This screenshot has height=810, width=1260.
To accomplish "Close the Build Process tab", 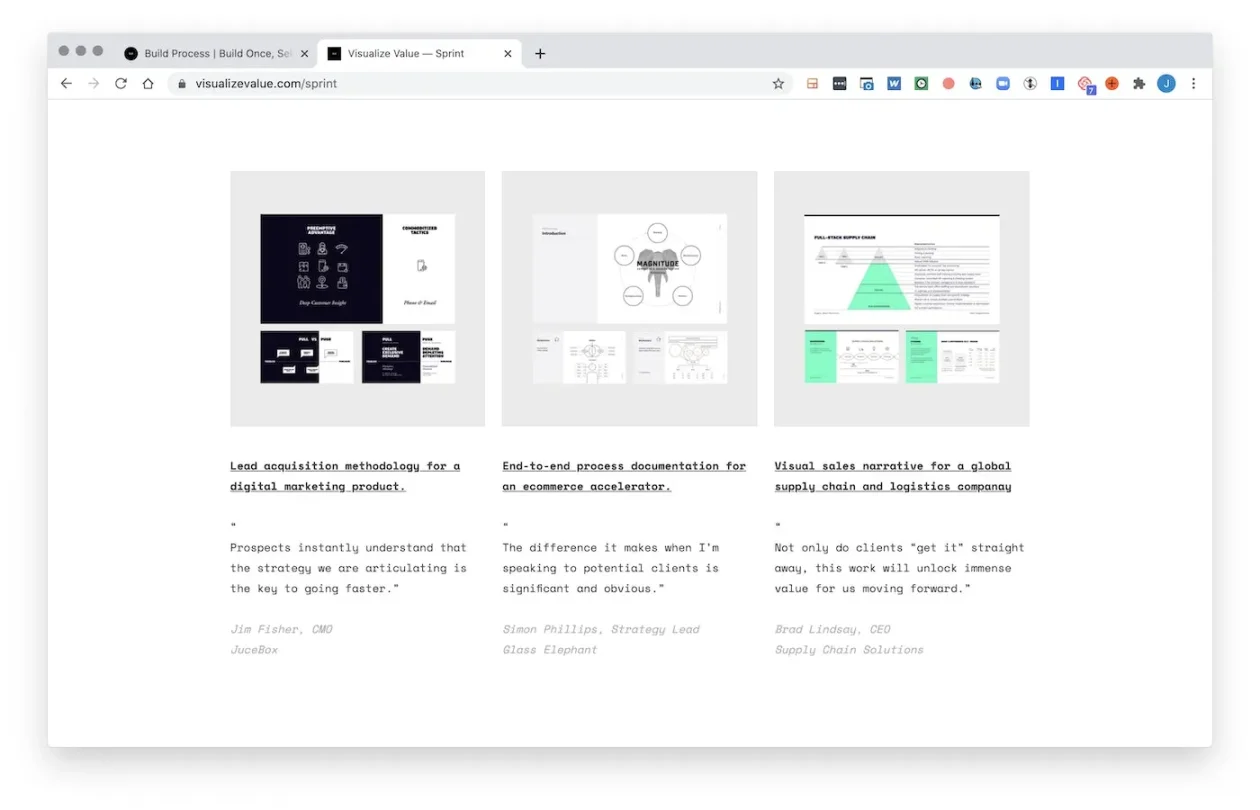I will (305, 54).
